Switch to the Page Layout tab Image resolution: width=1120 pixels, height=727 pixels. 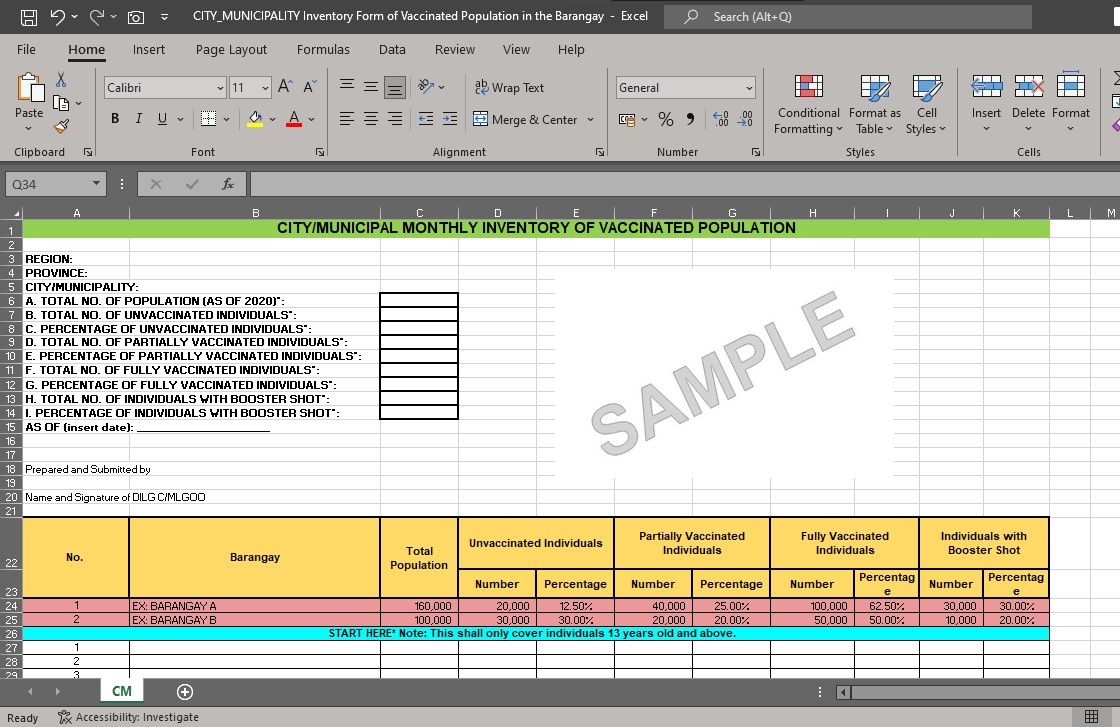coord(231,49)
